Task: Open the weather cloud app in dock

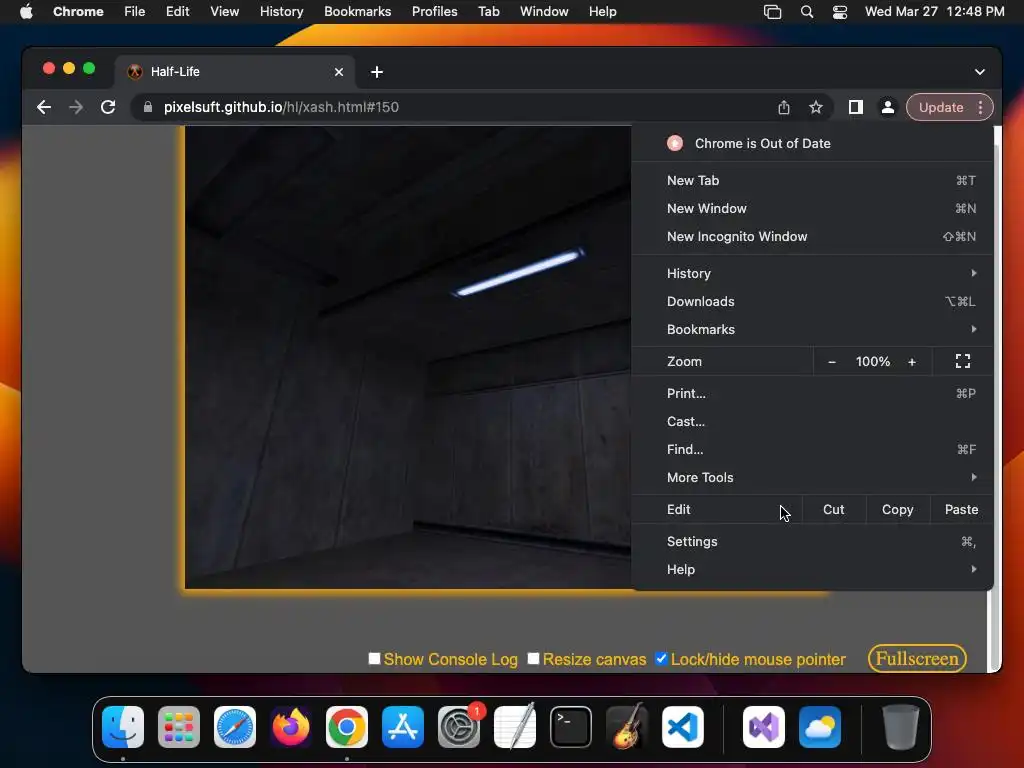Action: click(x=820, y=727)
